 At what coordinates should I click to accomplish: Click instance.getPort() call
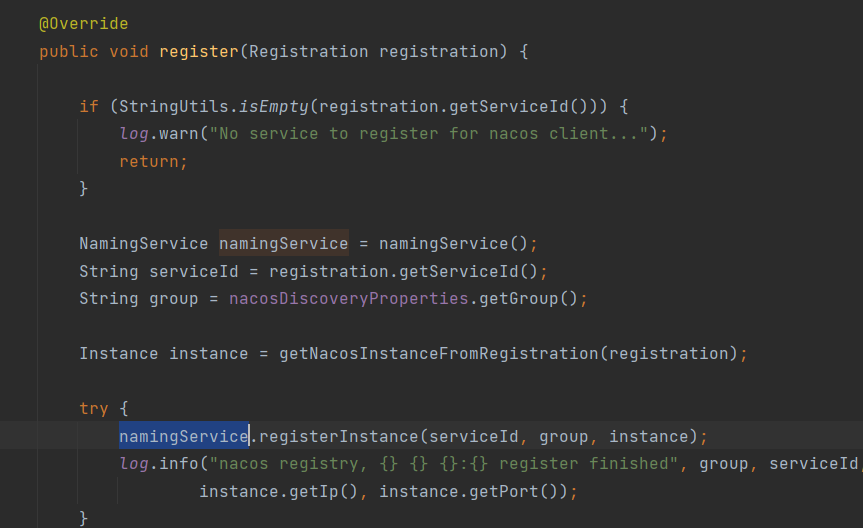[468, 491]
